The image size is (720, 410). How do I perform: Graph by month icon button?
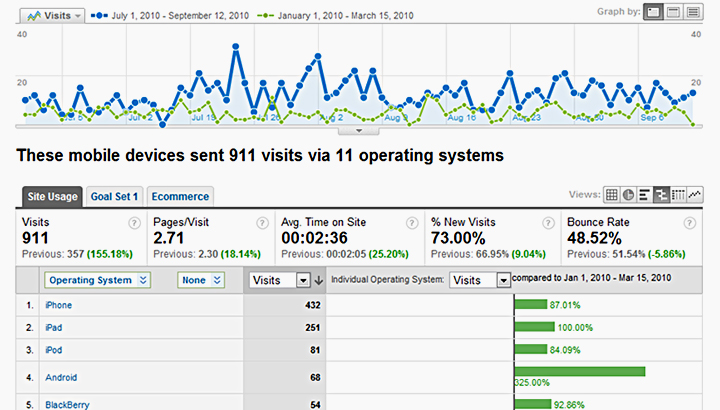693,12
